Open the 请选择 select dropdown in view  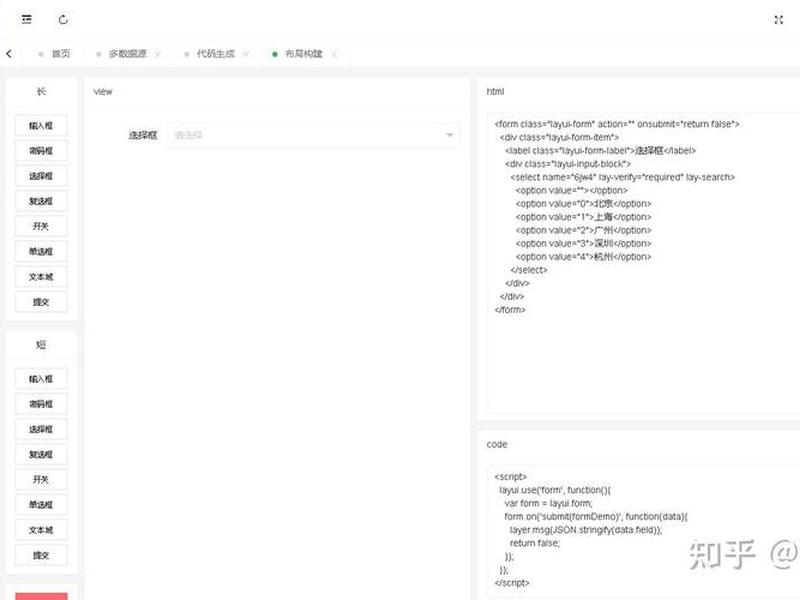pos(313,135)
